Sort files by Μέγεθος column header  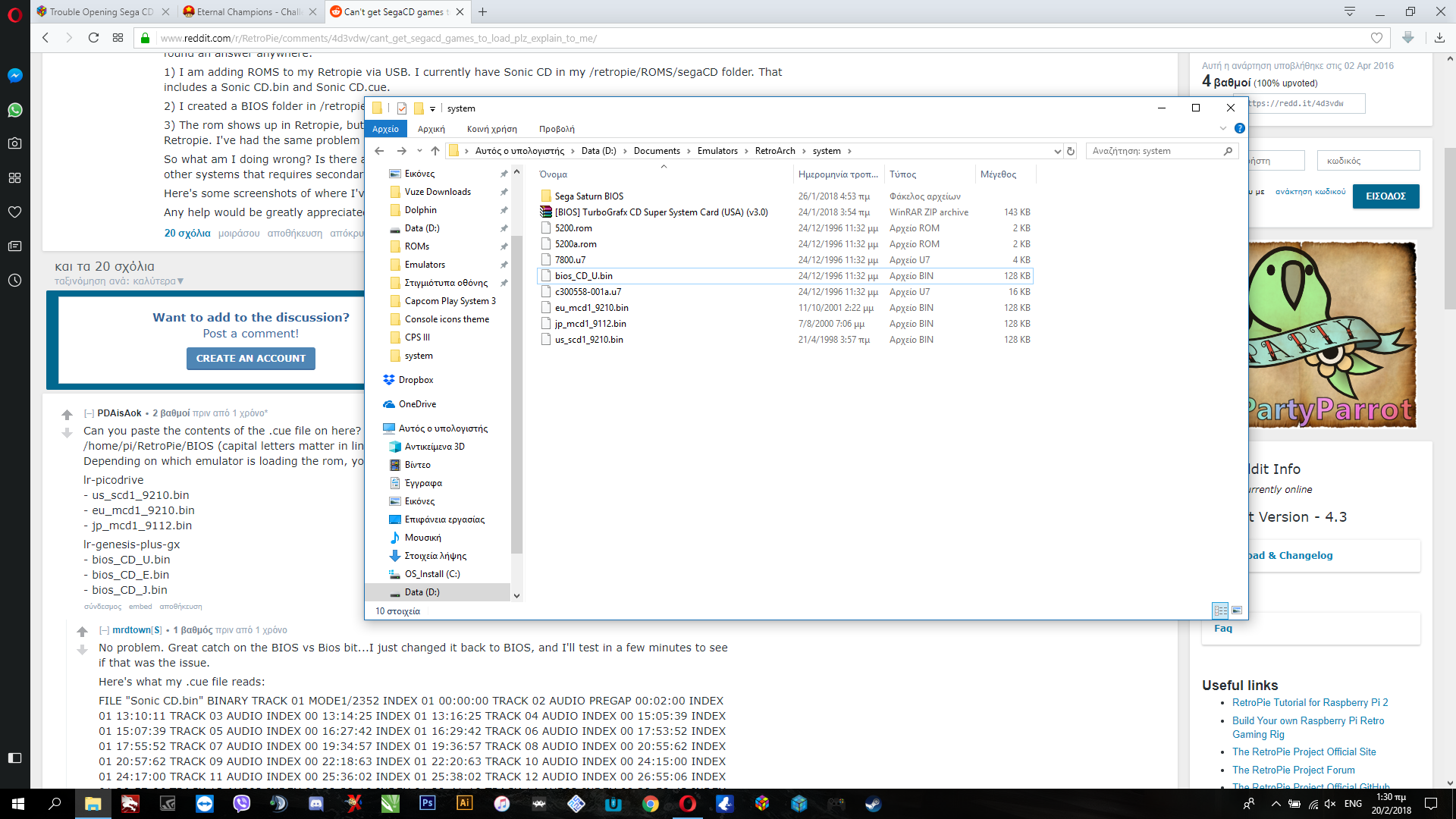[x=1005, y=174]
